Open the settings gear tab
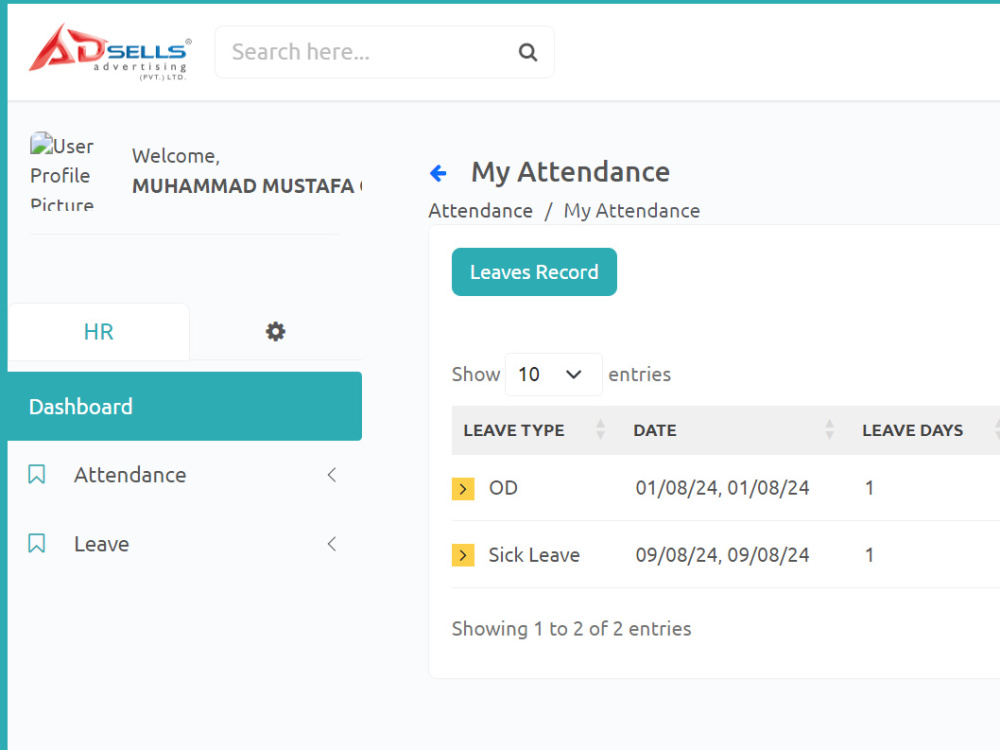The height and width of the screenshot is (750, 1000). click(276, 332)
